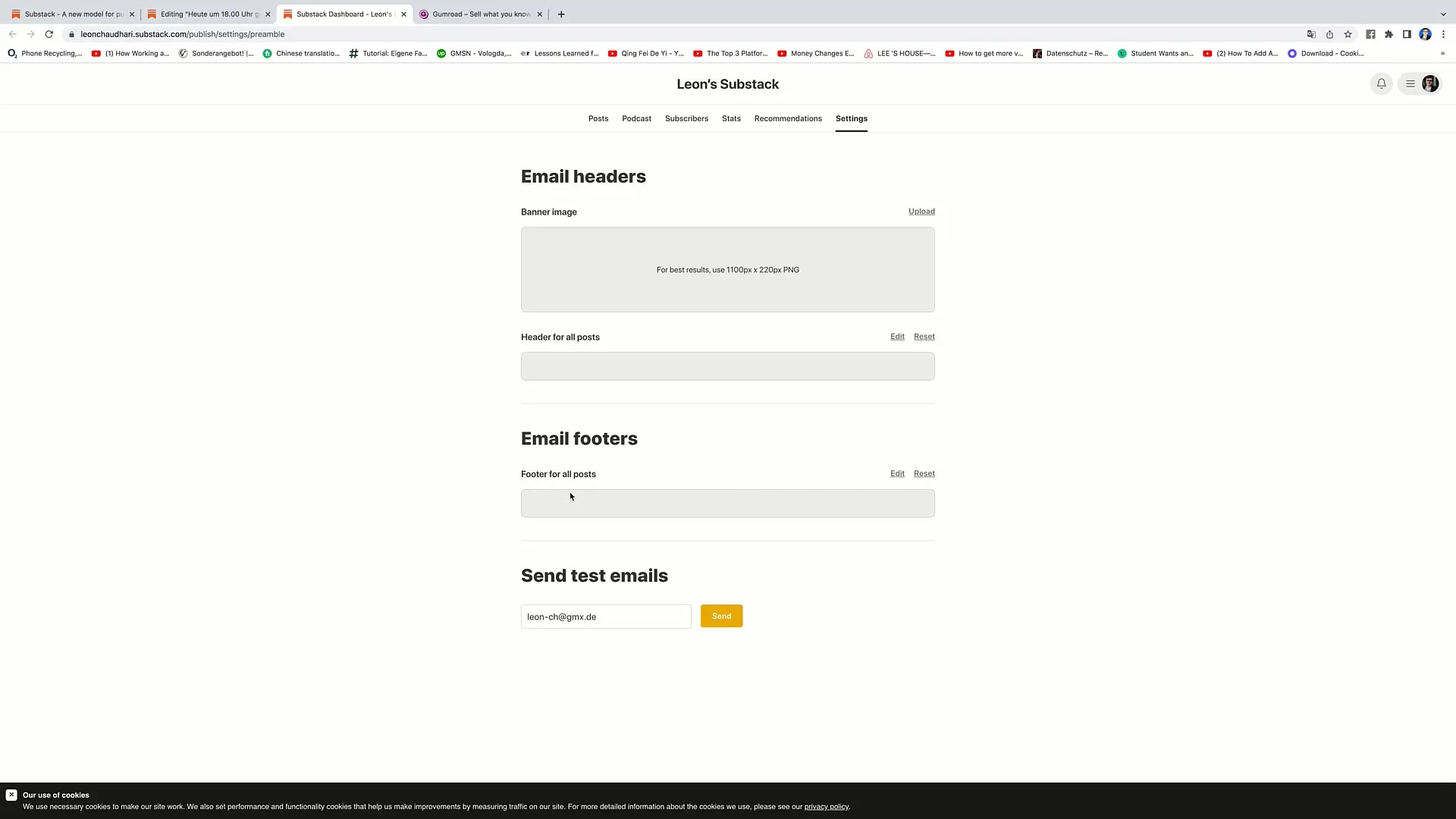1456x819 pixels.
Task: Click the profile avatar in the page header
Action: 1430,84
